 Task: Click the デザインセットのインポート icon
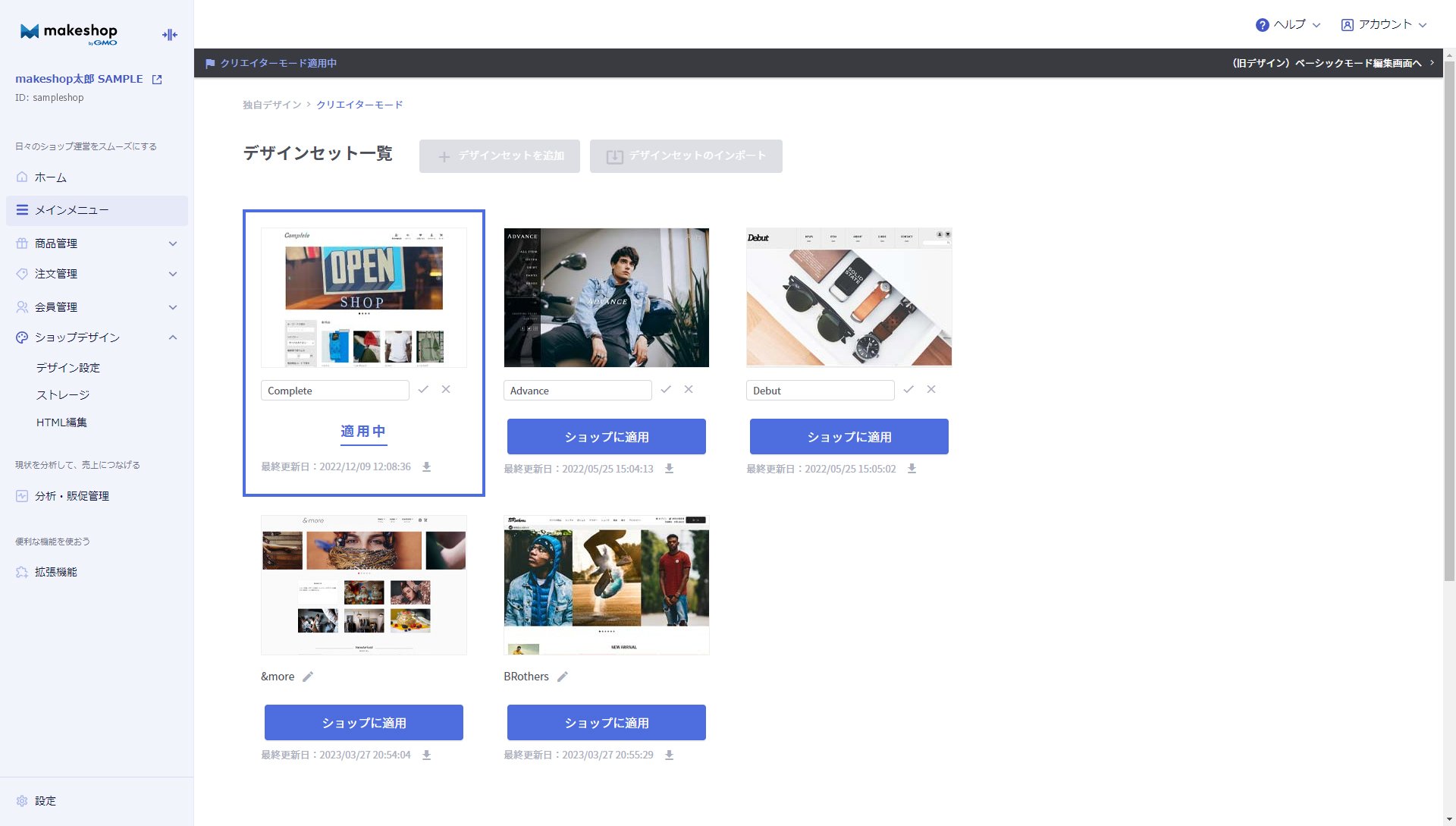(615, 156)
